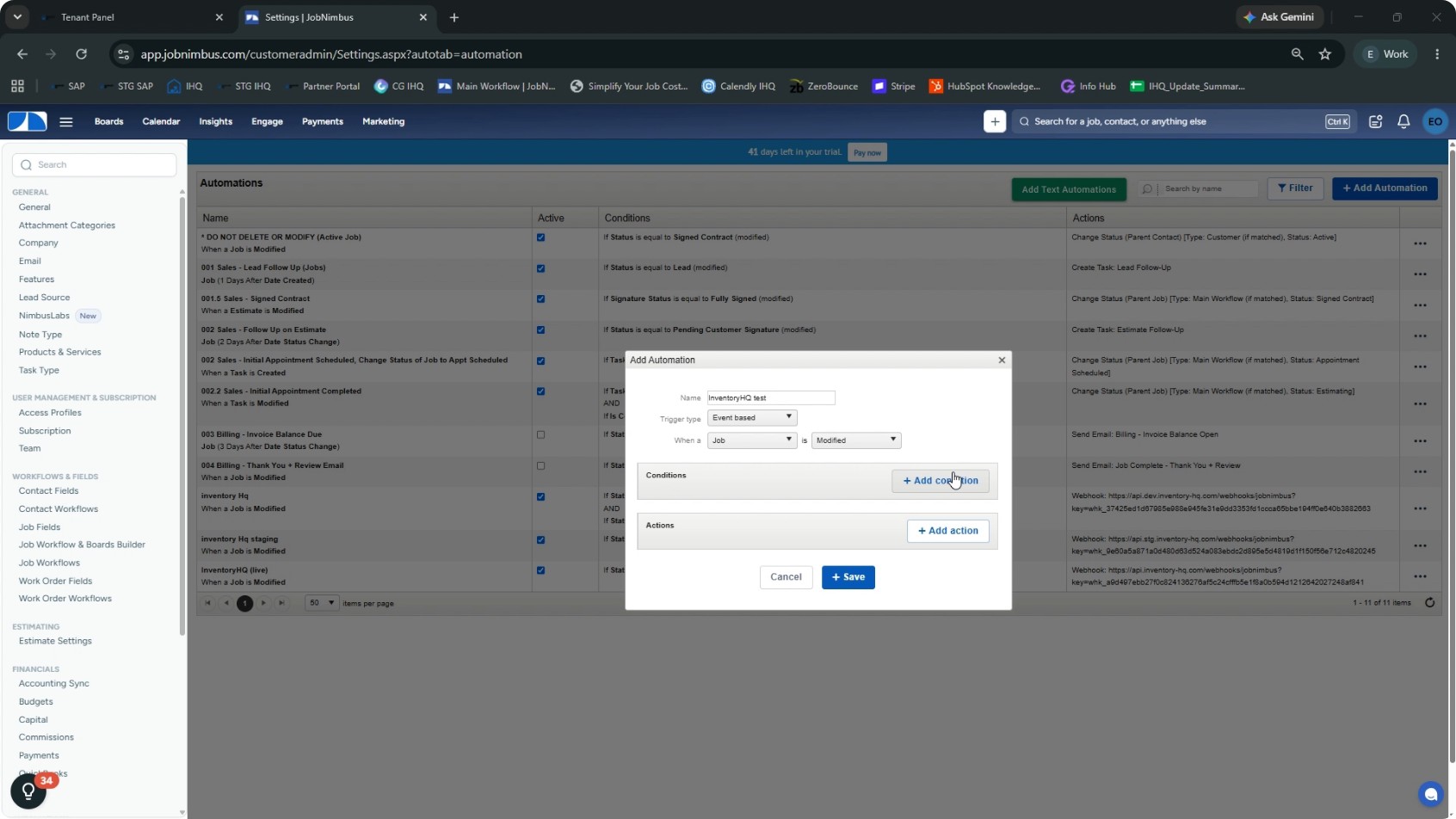Image resolution: width=1456 pixels, height=819 pixels.
Task: Open the chat bubble widget icon
Action: pos(1430,793)
